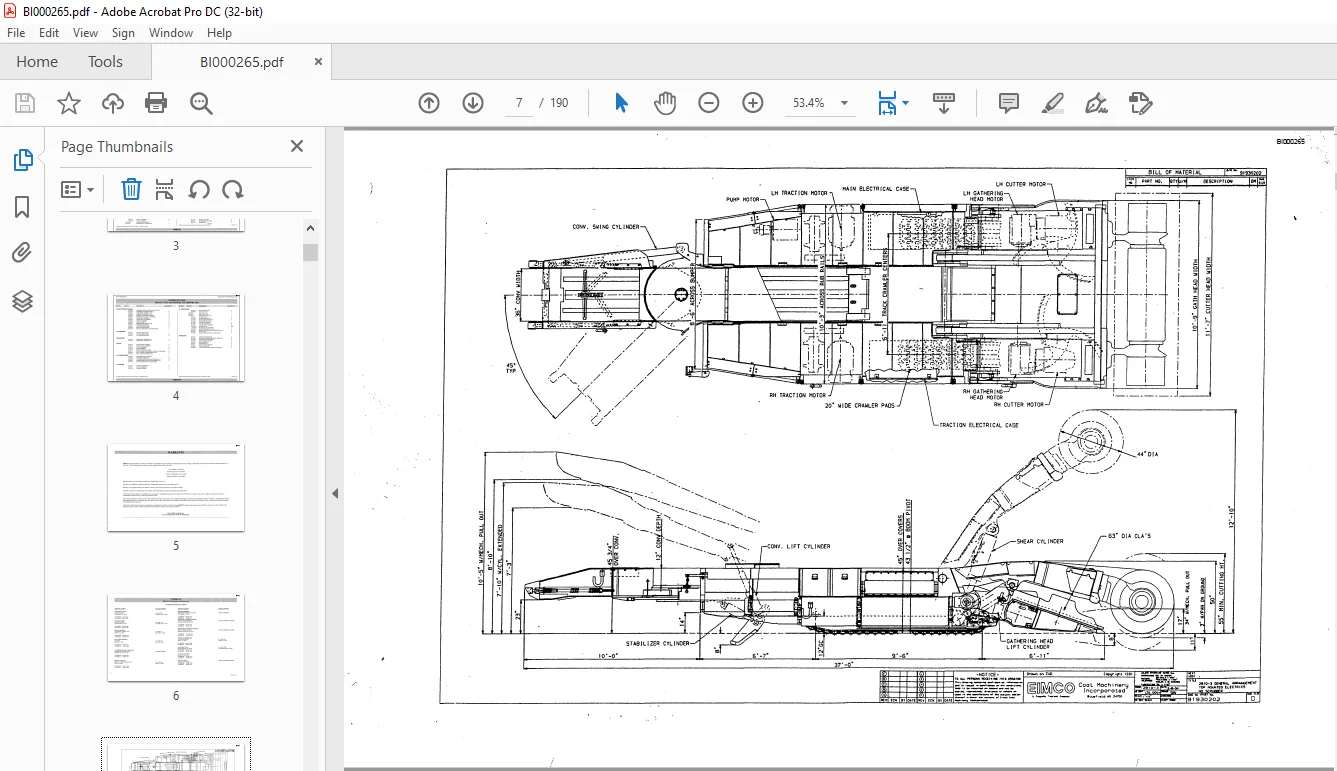Activate the Selection arrow tool

point(621,103)
